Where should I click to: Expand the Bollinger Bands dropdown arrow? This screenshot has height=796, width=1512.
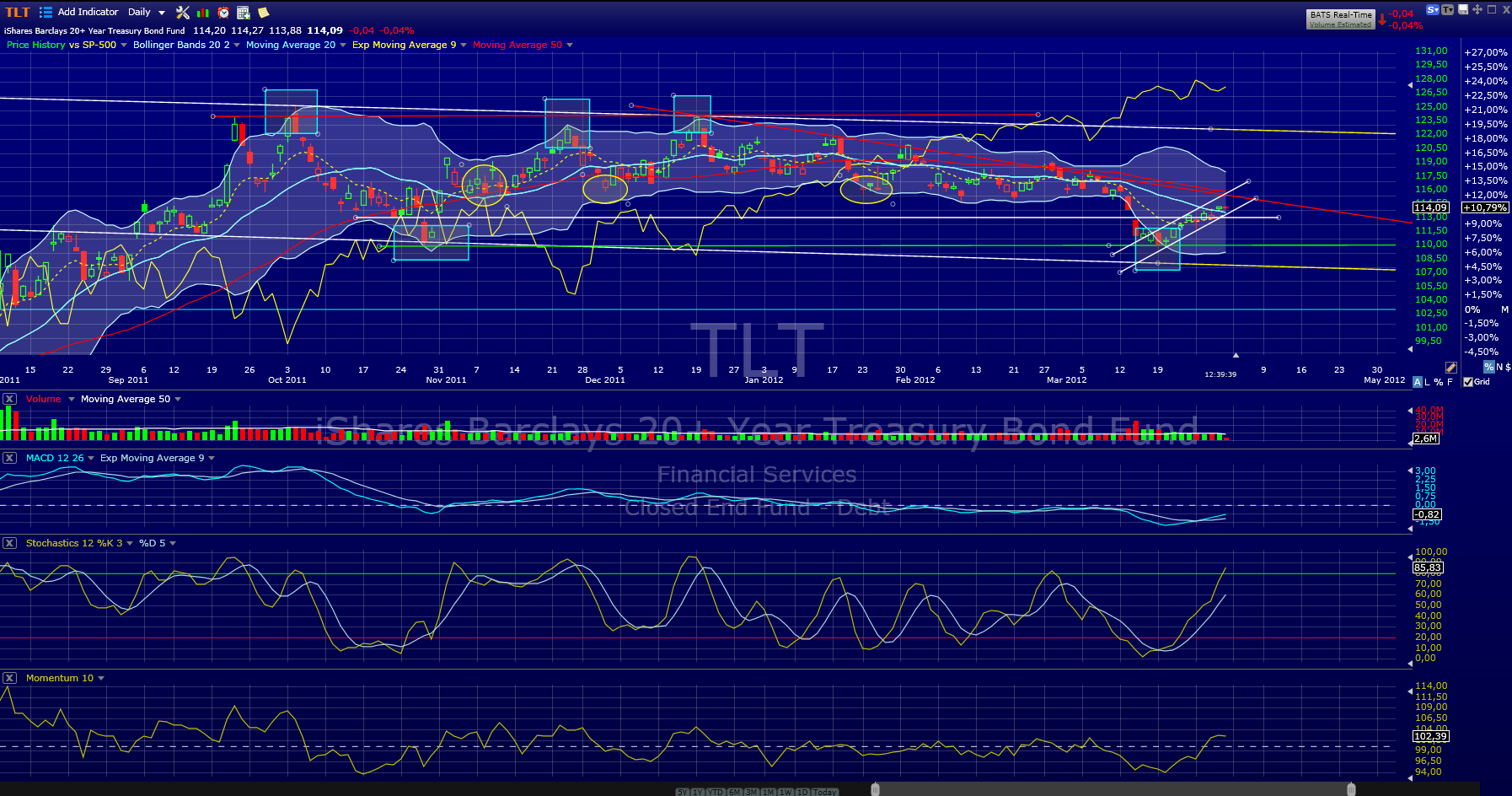[237, 45]
